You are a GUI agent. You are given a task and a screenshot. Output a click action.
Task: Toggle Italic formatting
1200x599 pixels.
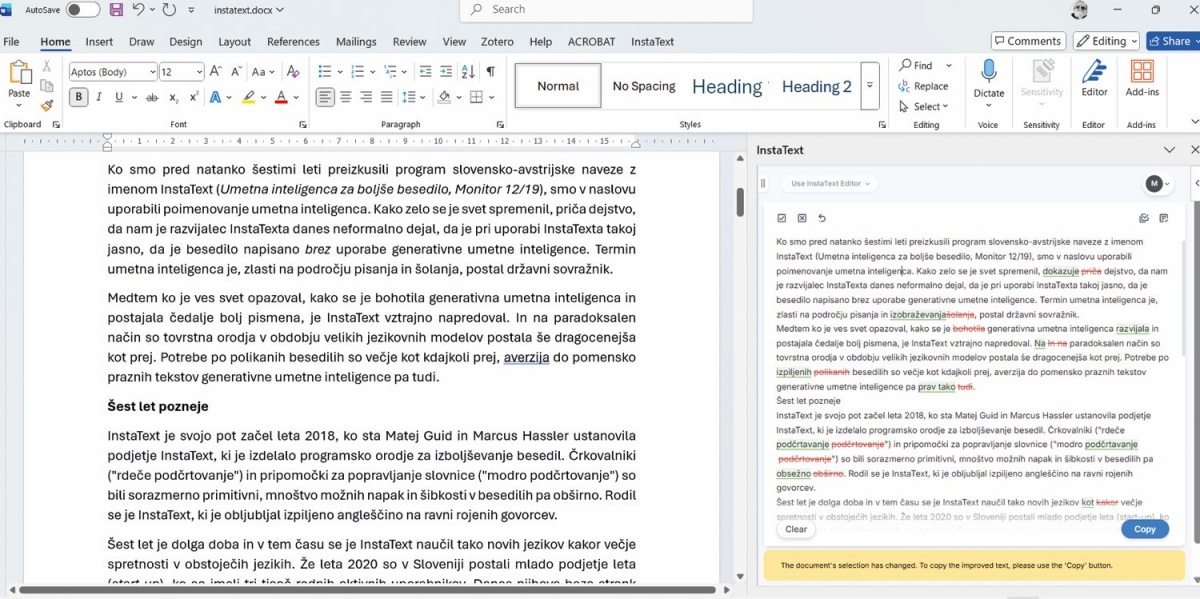click(99, 97)
